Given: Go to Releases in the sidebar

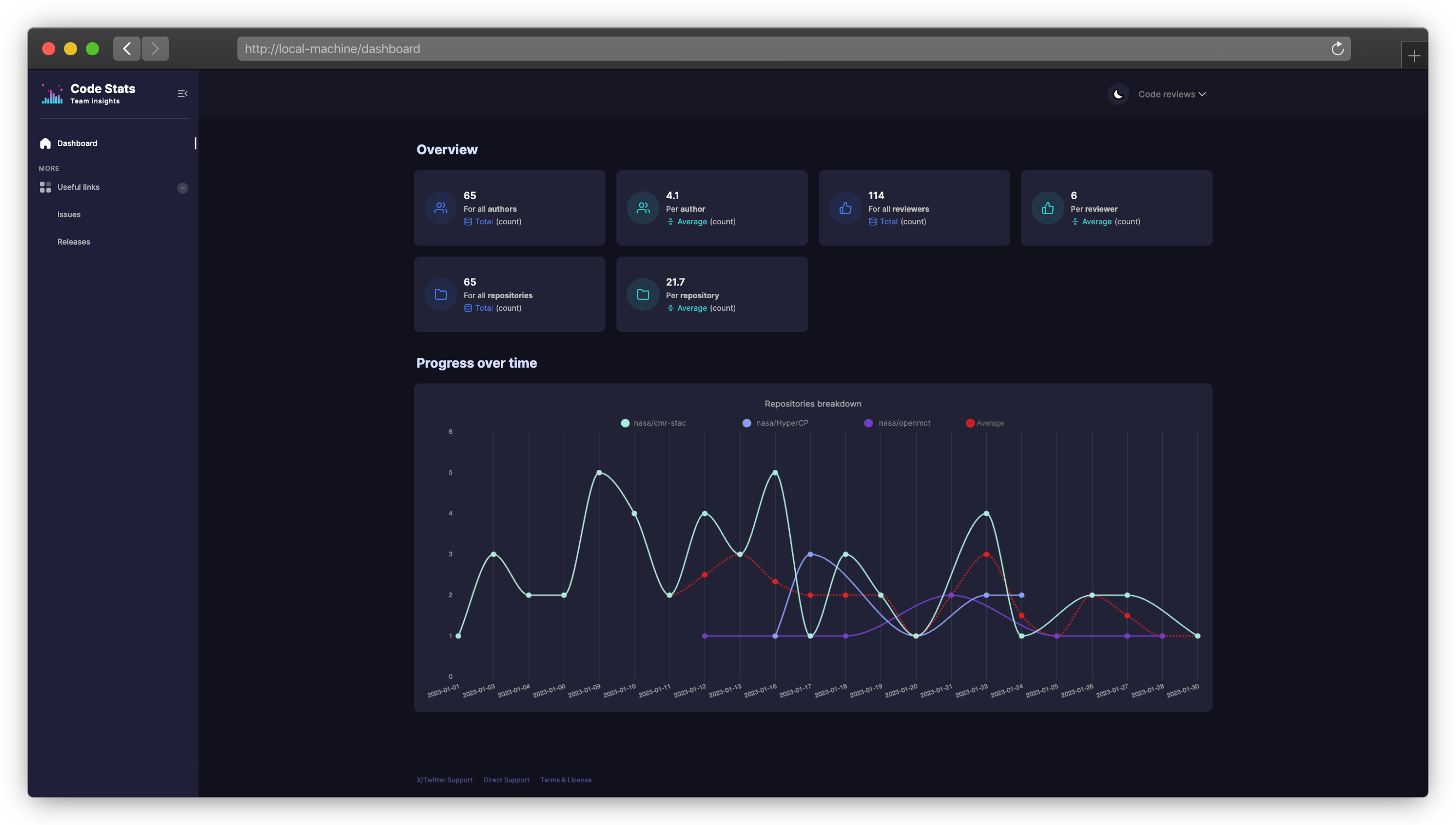Looking at the screenshot, I should [74, 242].
